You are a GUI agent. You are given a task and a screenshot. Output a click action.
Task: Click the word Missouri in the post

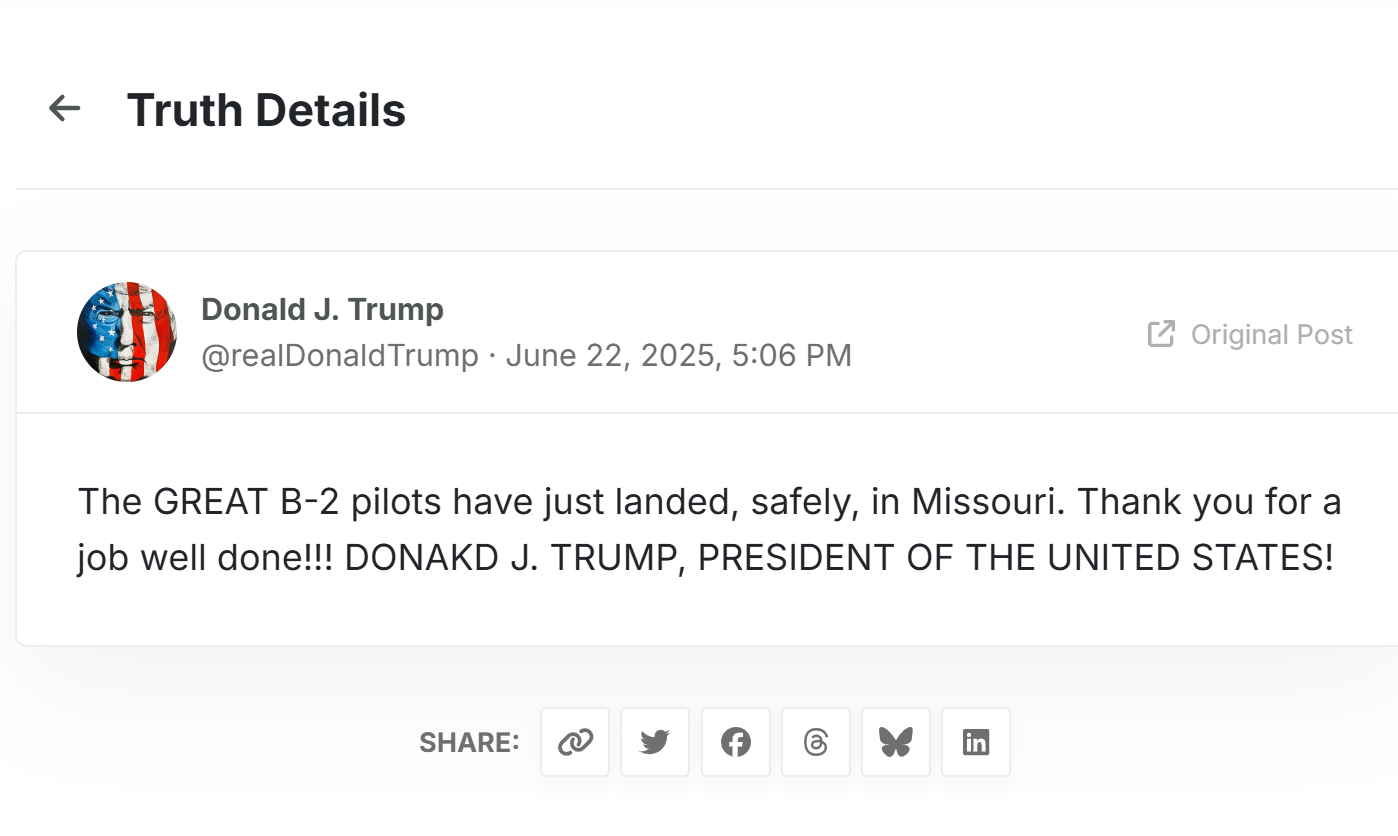pyautogui.click(x=983, y=501)
